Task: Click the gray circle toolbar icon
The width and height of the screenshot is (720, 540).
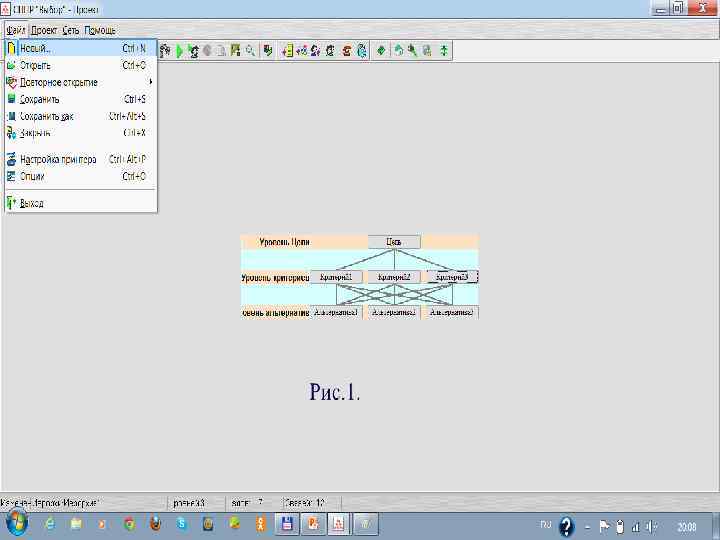Action: [207, 51]
